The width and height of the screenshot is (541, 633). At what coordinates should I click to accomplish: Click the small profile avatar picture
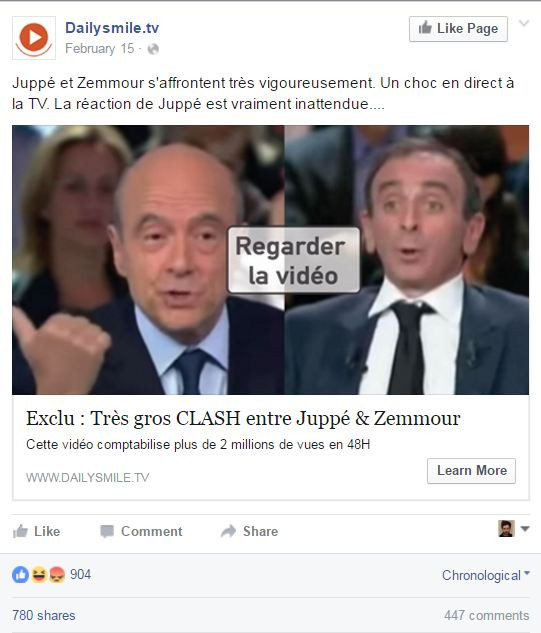coord(506,528)
